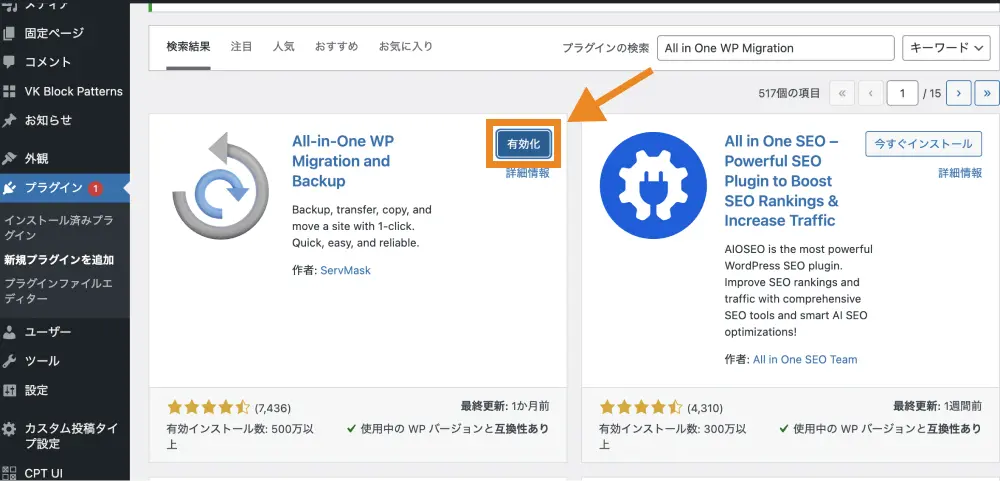Click the wrench icon beside ツール
Image resolution: width=1000 pixels, height=481 pixels.
9,361
